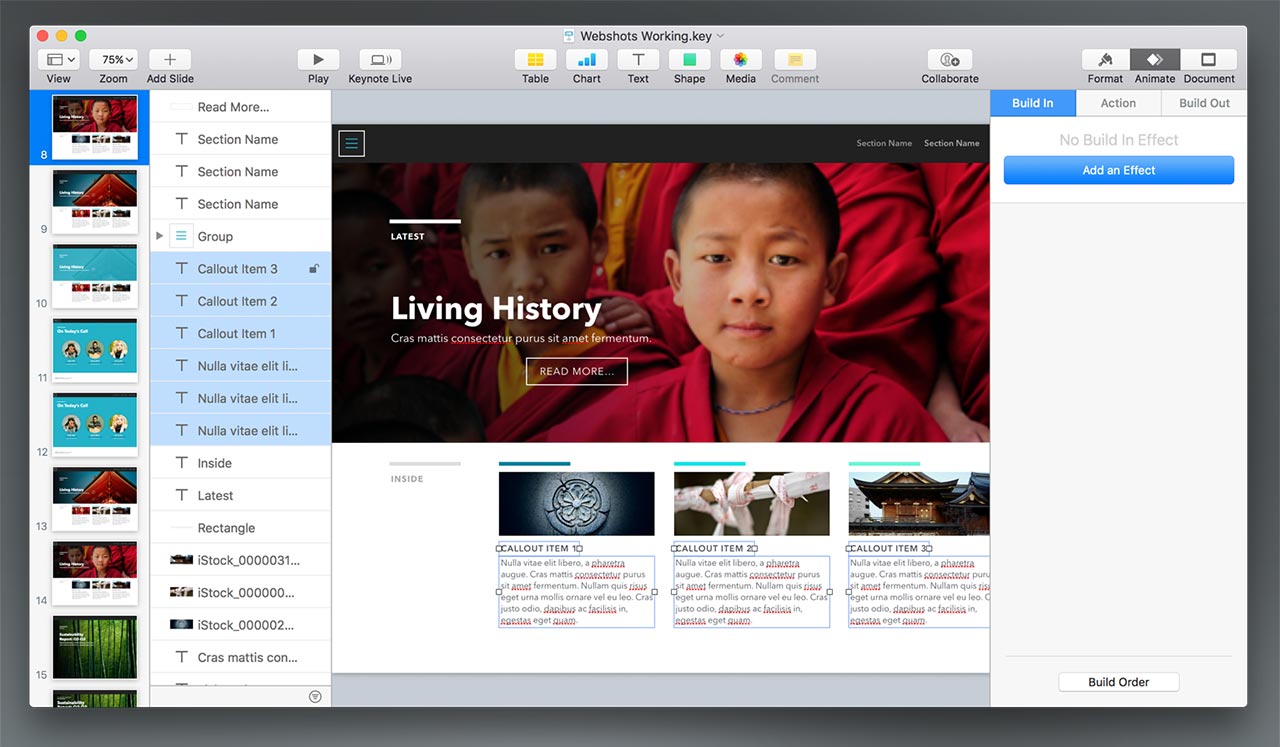The image size is (1280, 747).
Task: Toggle the lock on Callout Item 3
Action: (314, 269)
